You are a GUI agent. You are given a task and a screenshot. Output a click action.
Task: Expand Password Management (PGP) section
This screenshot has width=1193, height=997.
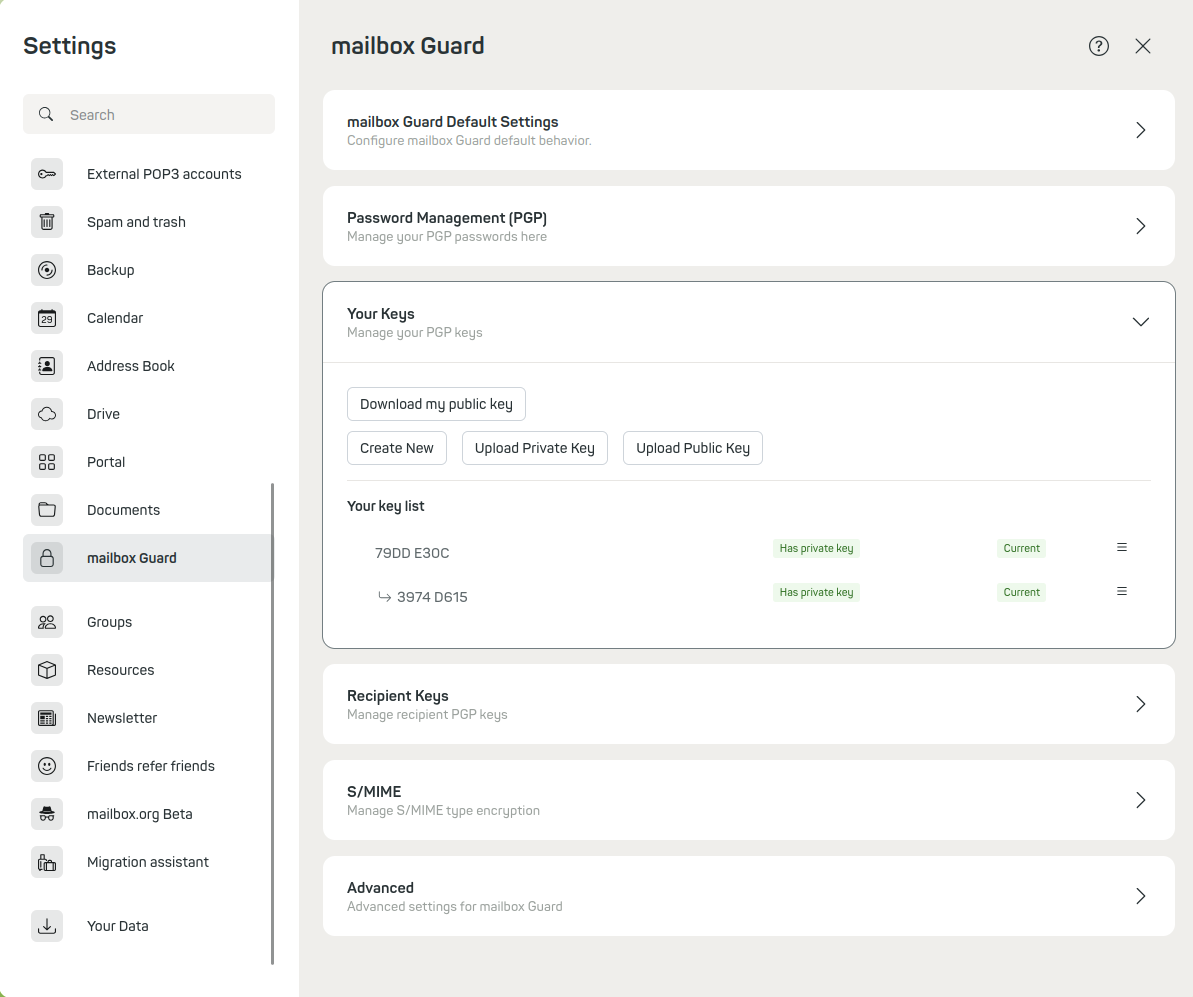[x=1140, y=226]
